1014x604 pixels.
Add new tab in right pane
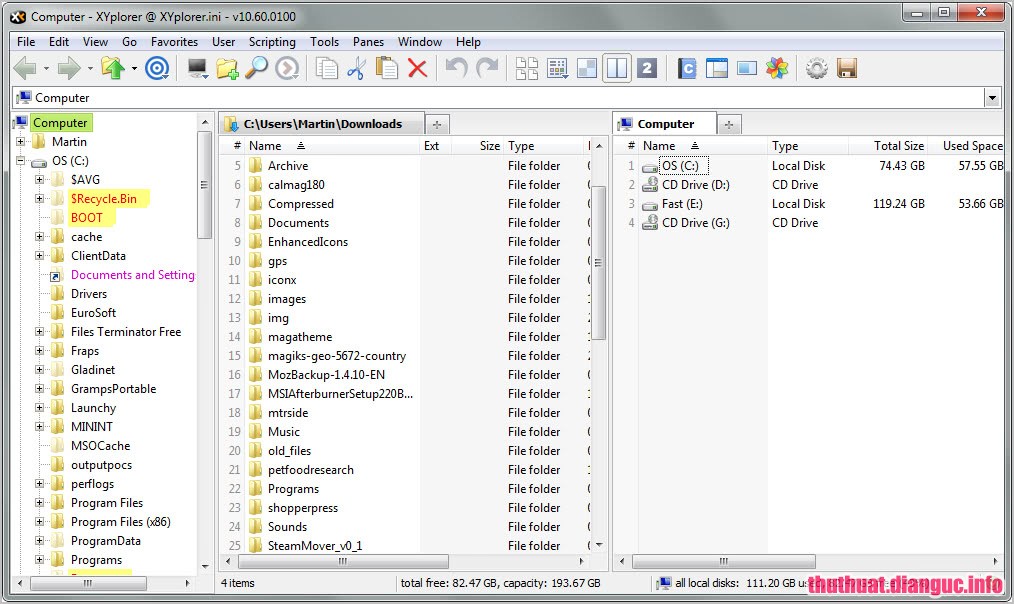(729, 124)
